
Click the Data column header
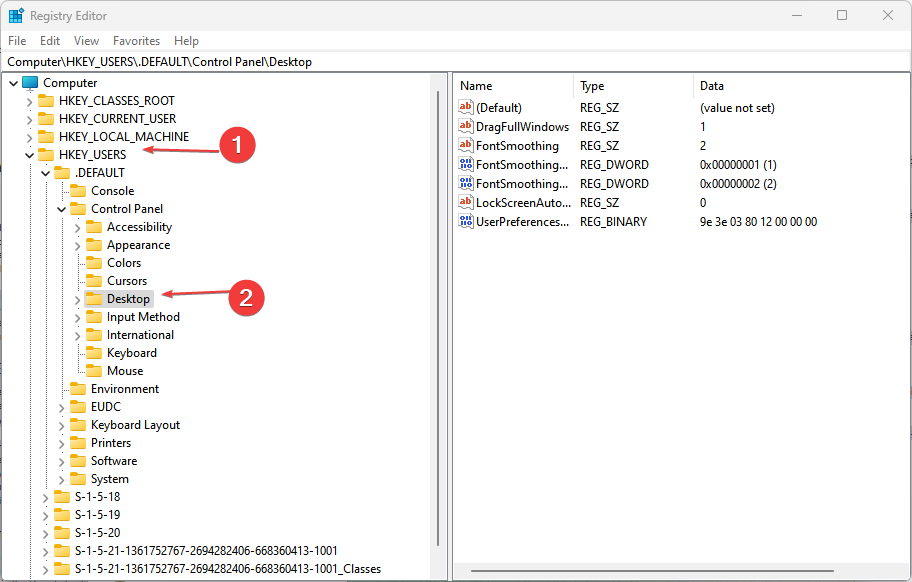click(801, 86)
